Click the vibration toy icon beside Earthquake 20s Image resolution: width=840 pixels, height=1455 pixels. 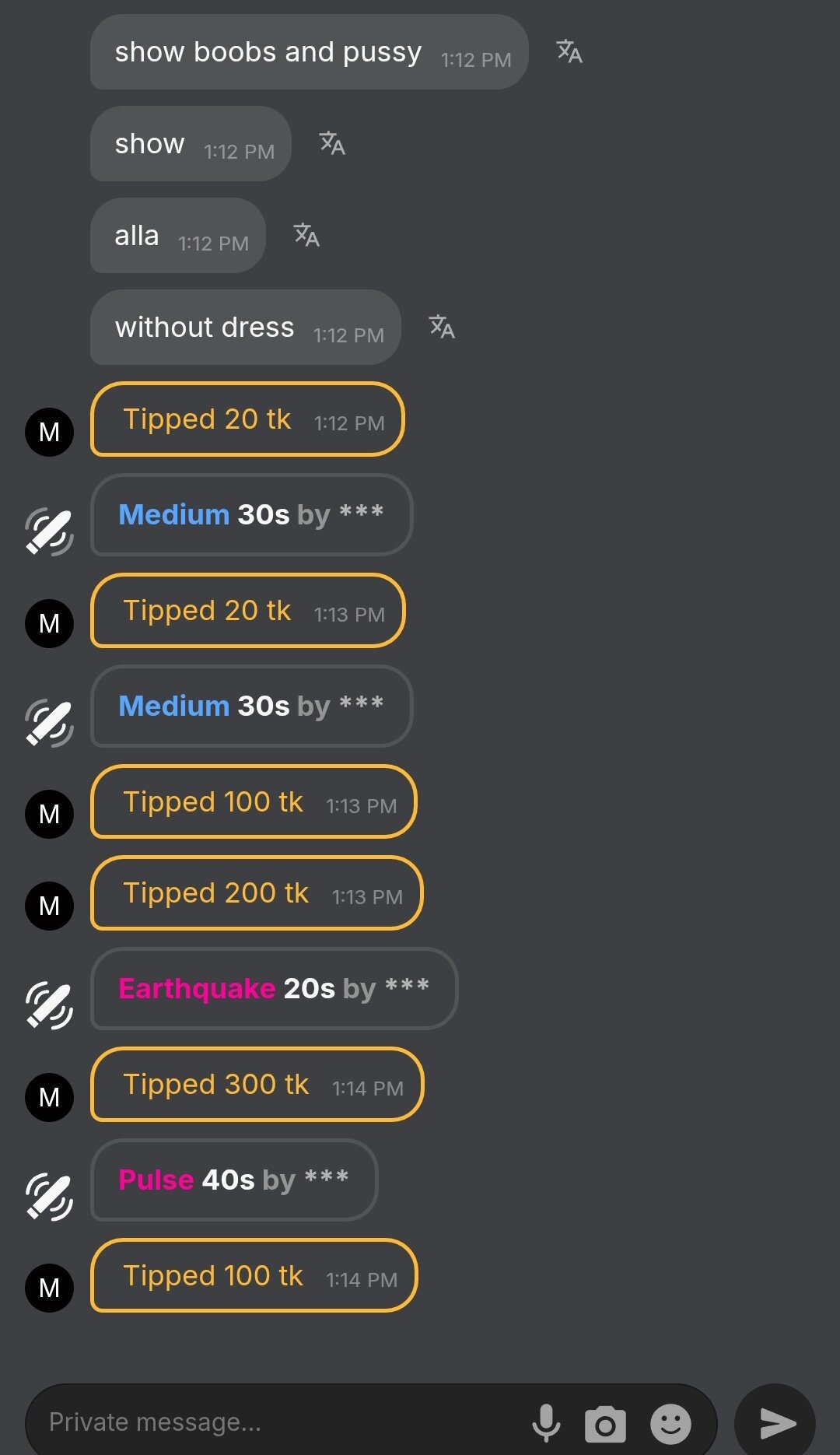49,1005
